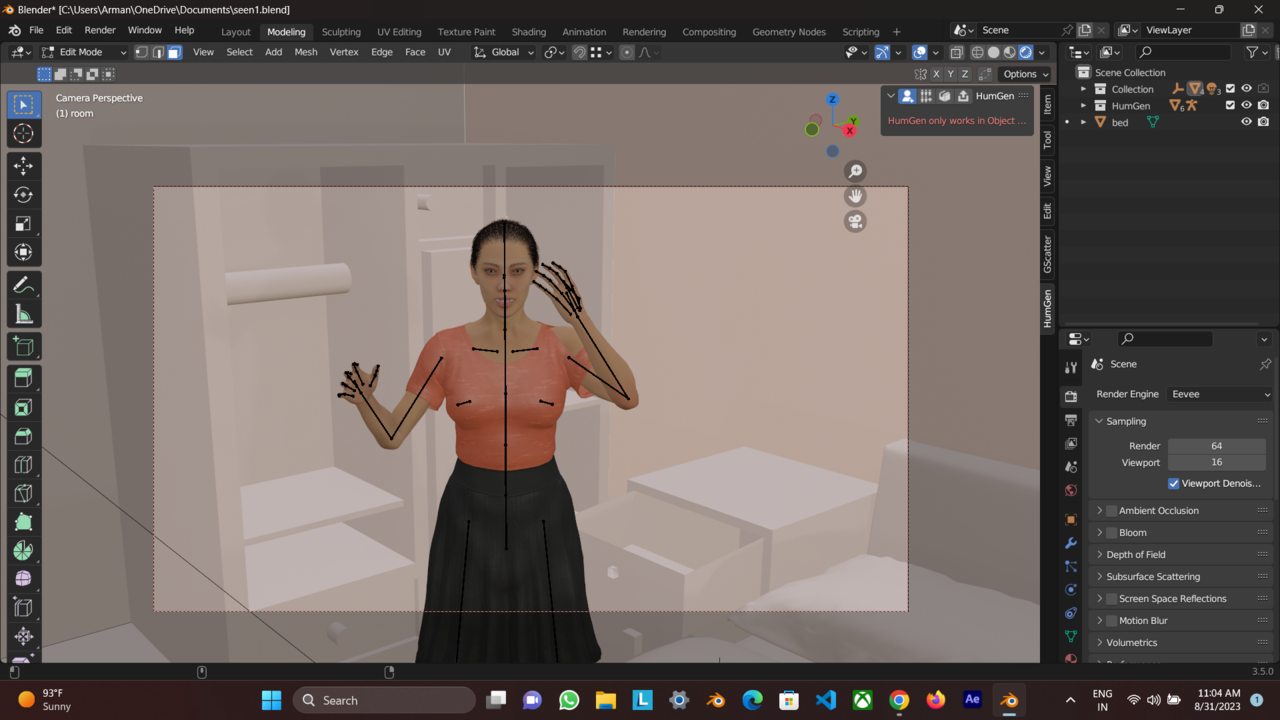
Task: Click the camera view icon in the viewport gizmo area
Action: pyautogui.click(x=855, y=221)
